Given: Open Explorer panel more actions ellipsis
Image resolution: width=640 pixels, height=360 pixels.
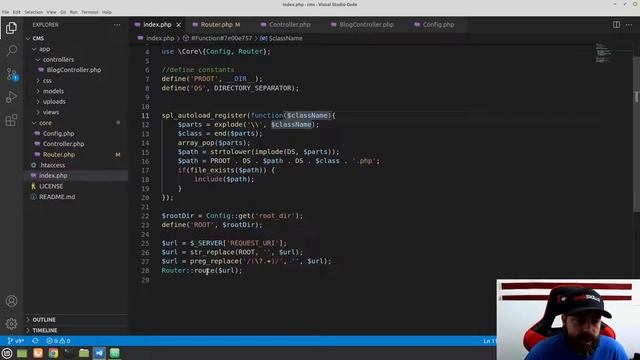Looking at the screenshot, I should pos(117,25).
